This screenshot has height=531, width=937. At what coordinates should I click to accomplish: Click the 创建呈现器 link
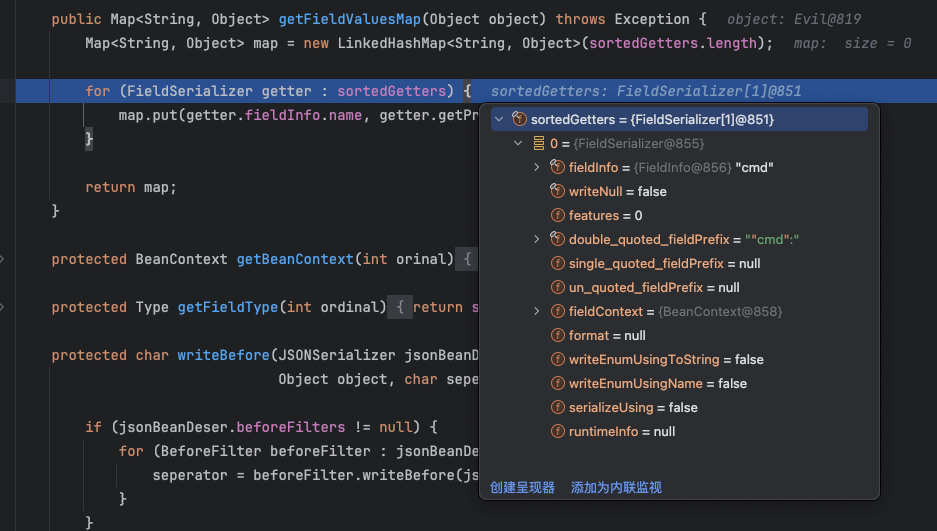522,488
